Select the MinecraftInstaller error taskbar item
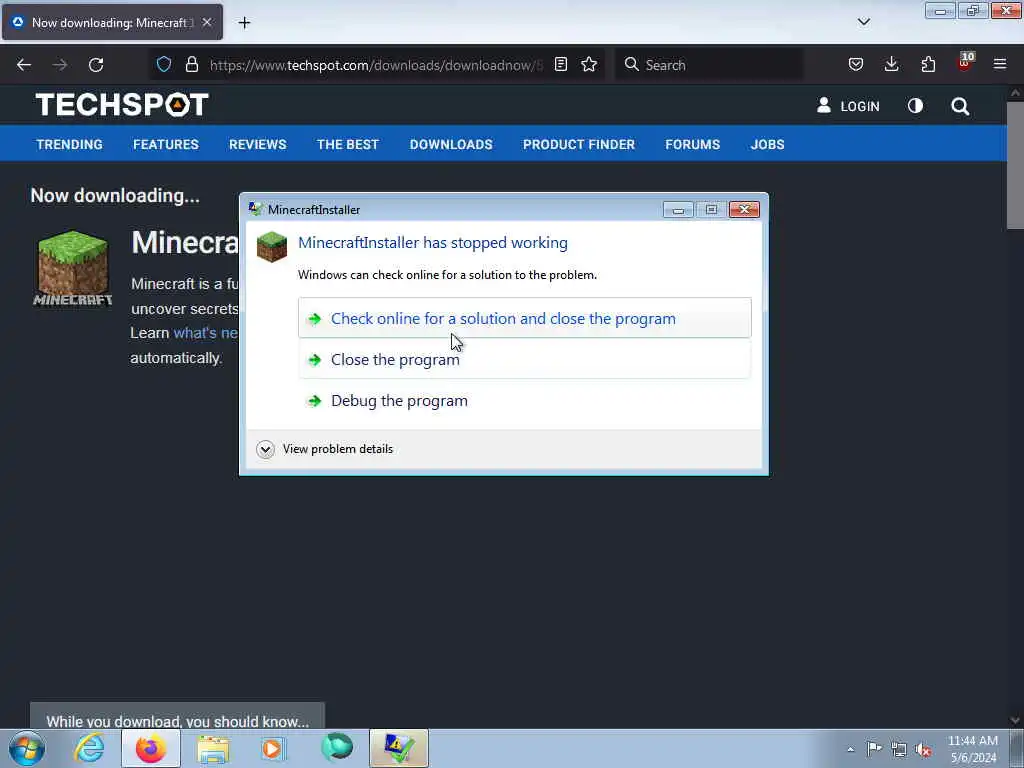This screenshot has height=768, width=1024. [x=398, y=748]
